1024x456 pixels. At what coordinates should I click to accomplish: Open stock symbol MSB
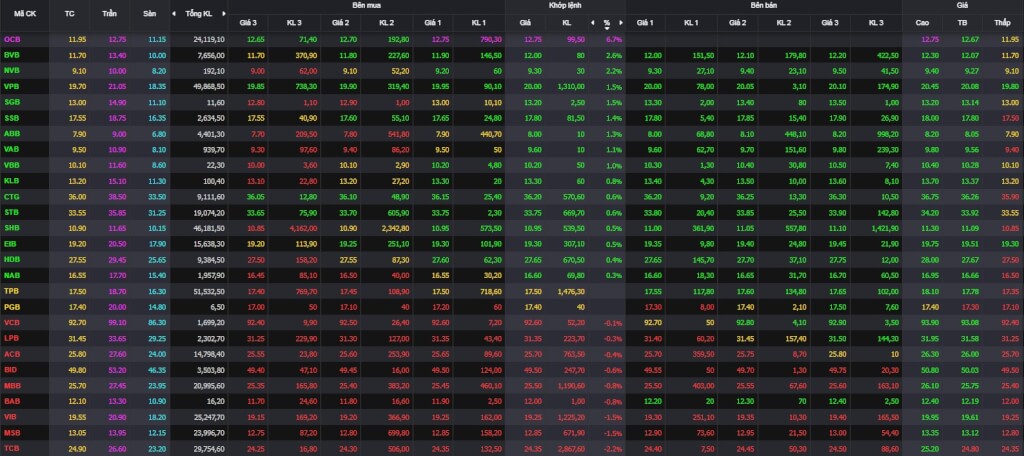point(12,432)
